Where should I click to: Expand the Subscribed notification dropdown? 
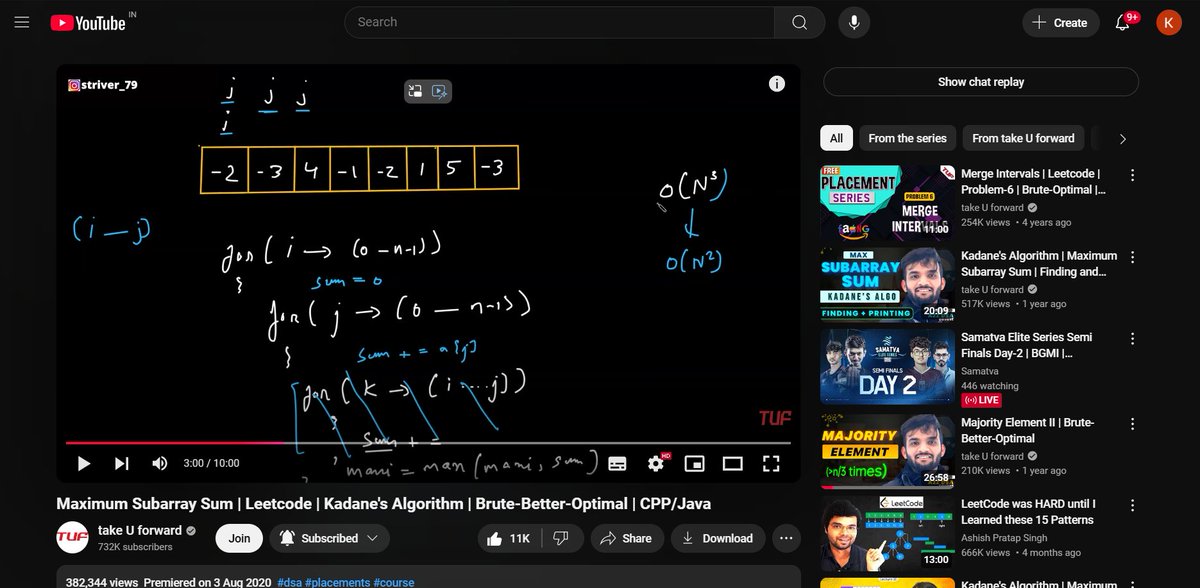point(329,538)
